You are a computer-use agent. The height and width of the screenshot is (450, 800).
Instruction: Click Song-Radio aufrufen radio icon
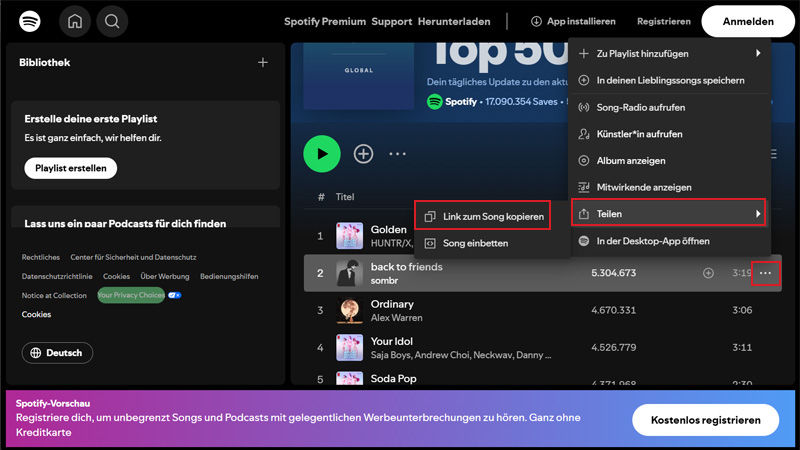pos(584,107)
